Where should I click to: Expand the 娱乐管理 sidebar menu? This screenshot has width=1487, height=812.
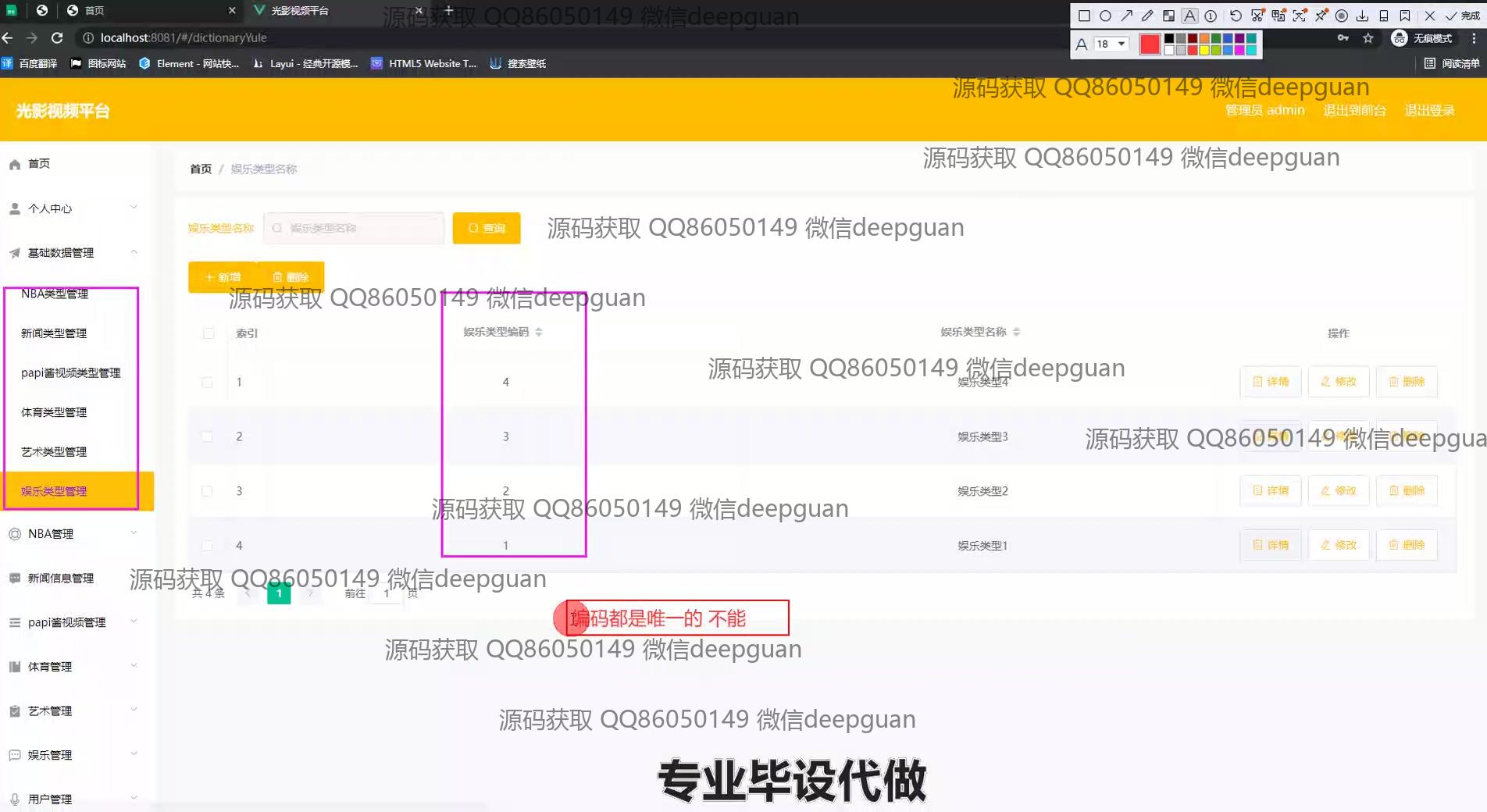point(77,755)
